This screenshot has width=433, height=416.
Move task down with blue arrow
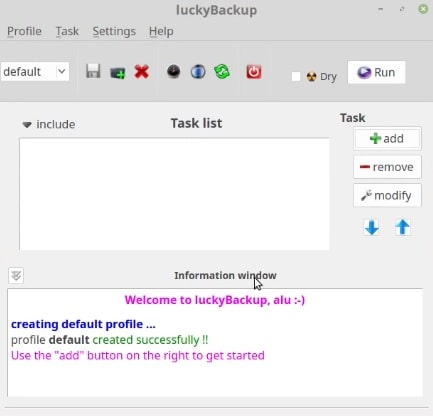[x=372, y=228]
